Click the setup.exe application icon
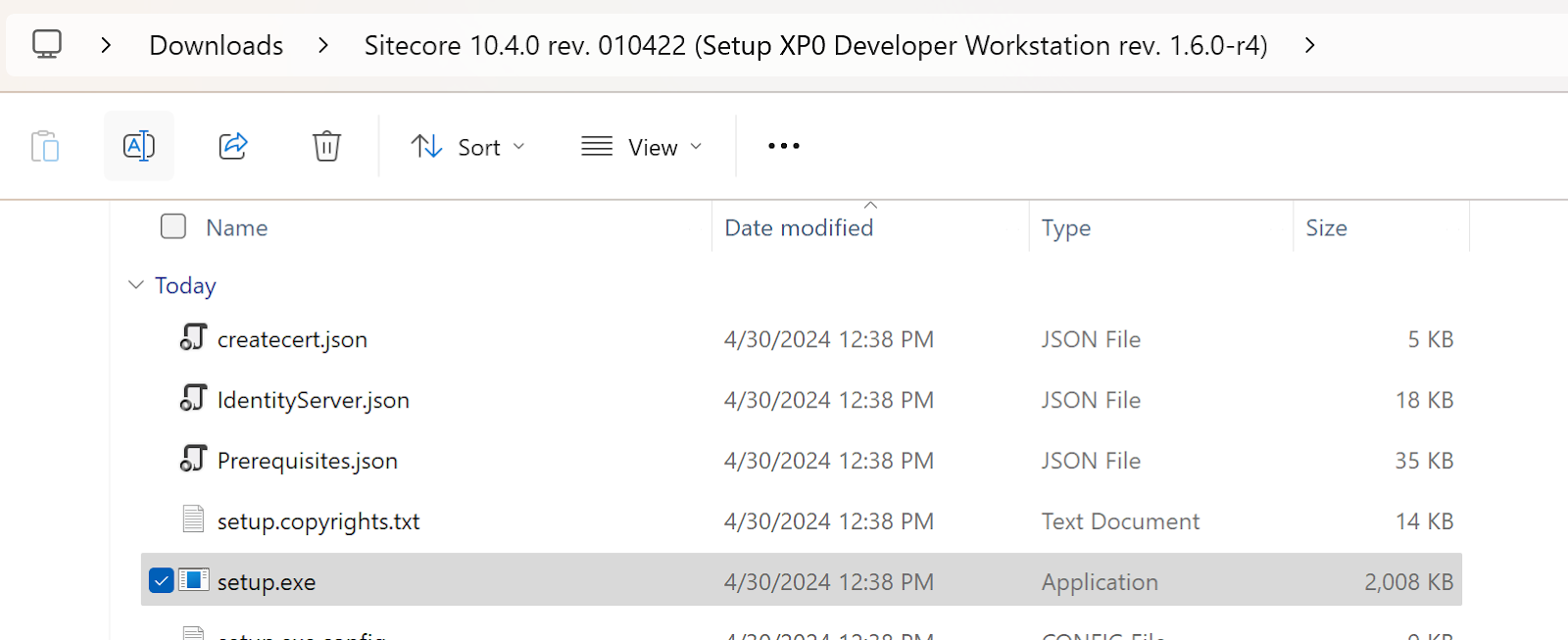 (x=194, y=580)
